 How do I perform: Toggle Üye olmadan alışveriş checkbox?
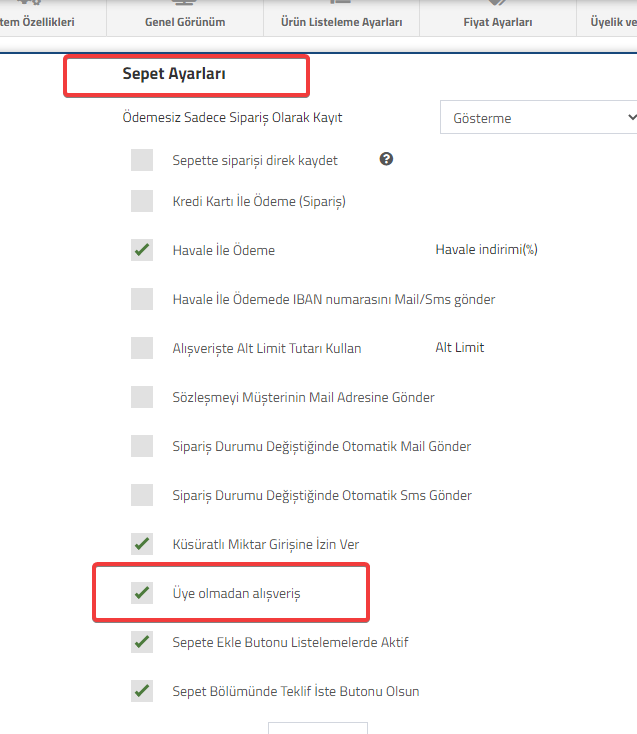tap(142, 593)
